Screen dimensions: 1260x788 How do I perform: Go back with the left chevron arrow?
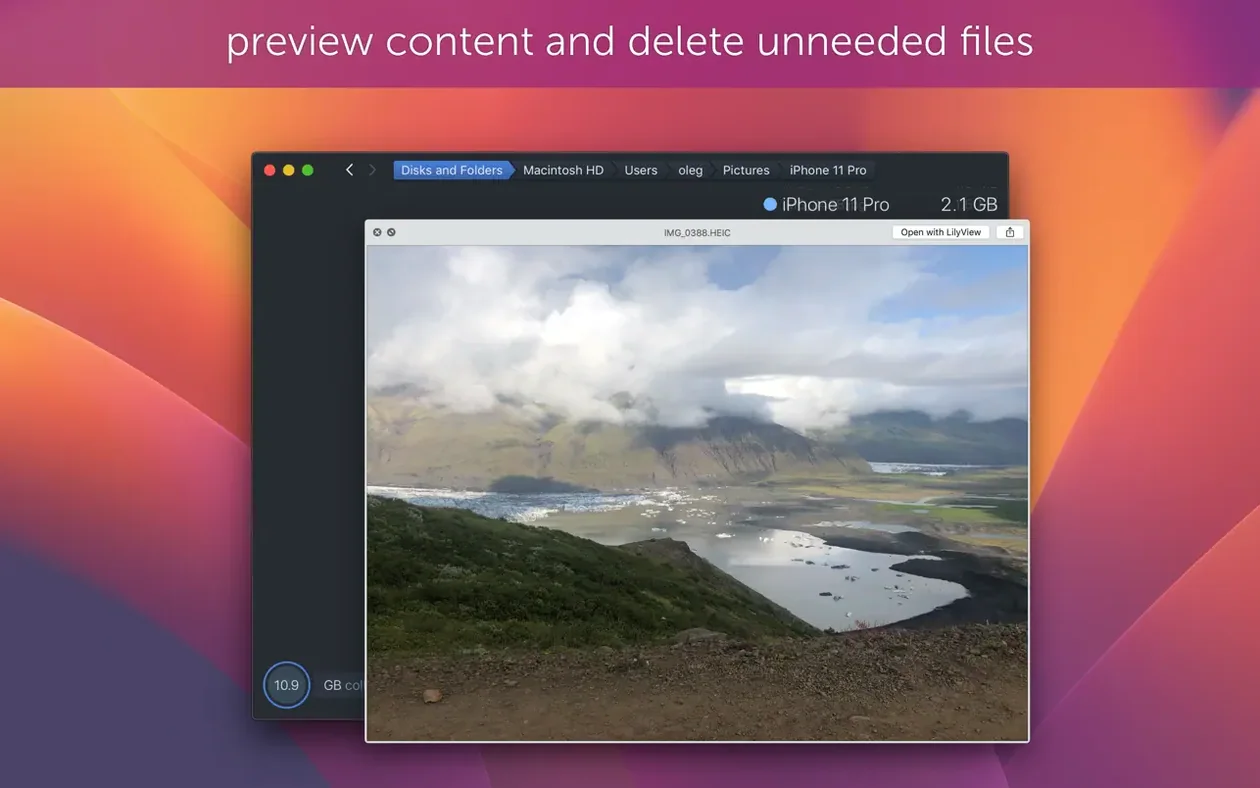pyautogui.click(x=349, y=170)
